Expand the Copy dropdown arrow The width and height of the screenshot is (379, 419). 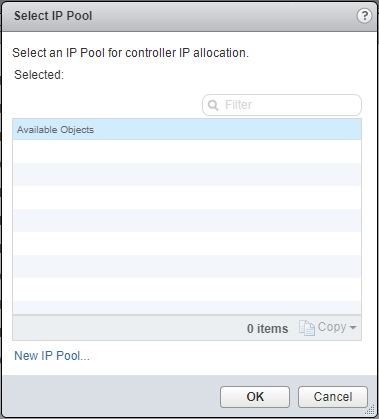click(353, 328)
